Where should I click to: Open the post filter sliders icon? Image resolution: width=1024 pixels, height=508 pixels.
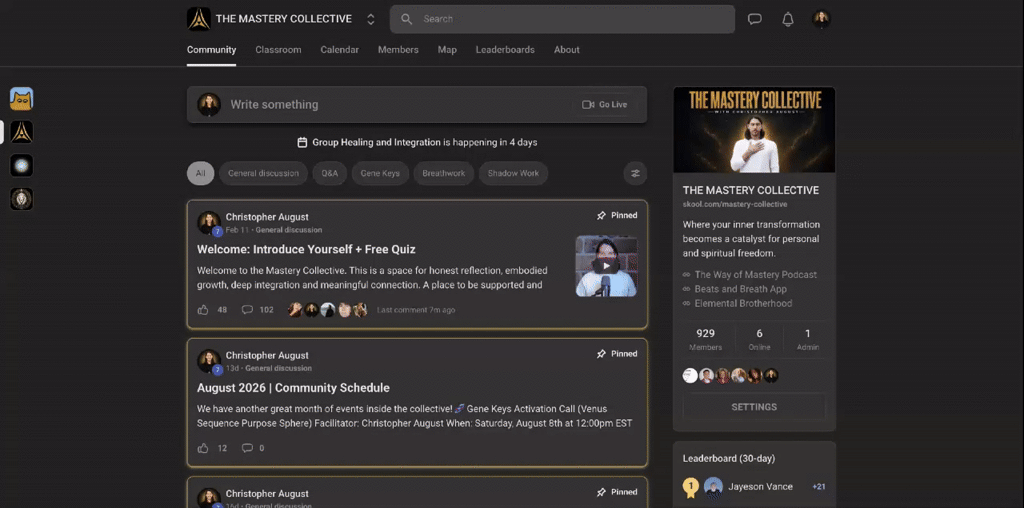(x=635, y=173)
